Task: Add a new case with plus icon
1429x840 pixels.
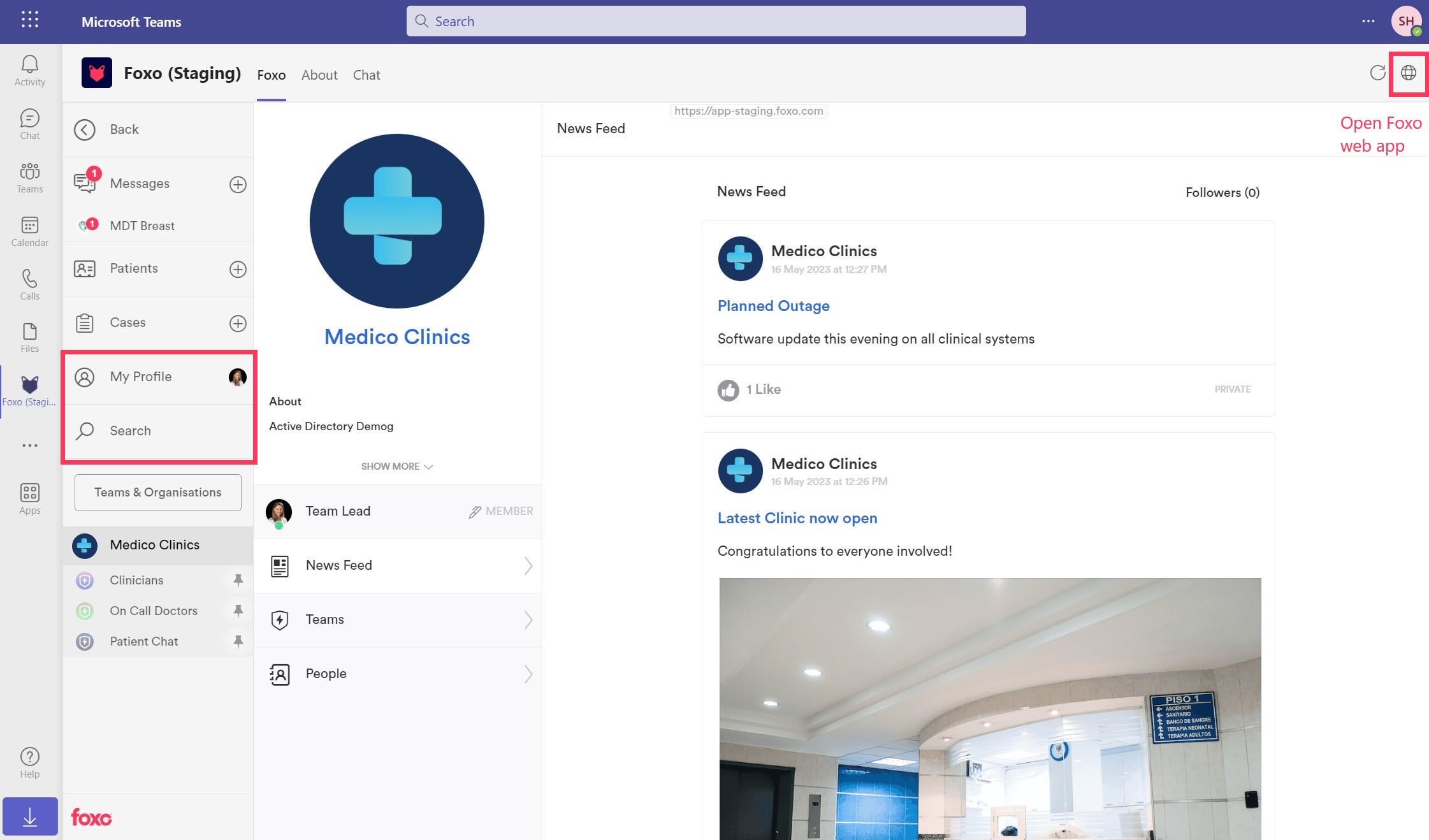Action: [x=238, y=323]
